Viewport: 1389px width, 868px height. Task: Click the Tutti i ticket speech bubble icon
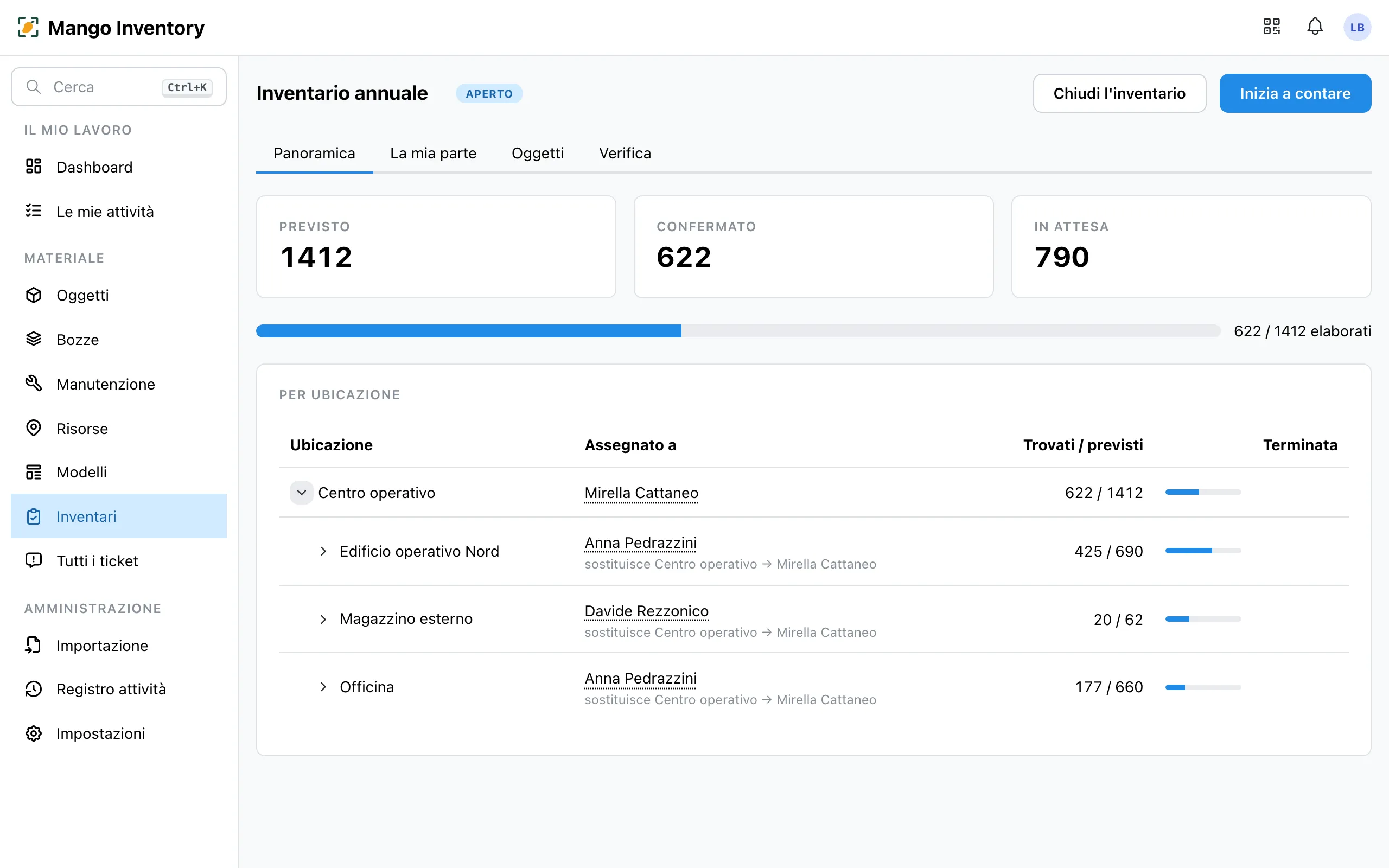click(x=33, y=560)
